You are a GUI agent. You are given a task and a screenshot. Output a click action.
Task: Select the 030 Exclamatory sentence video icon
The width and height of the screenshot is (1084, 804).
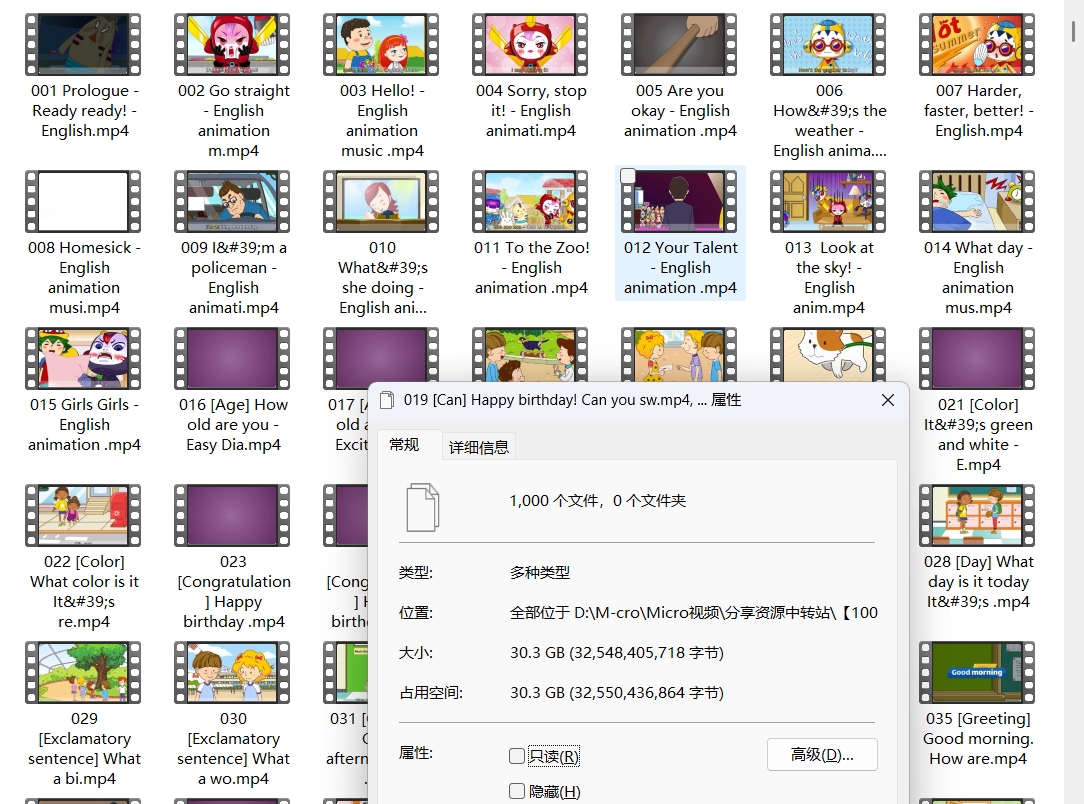click(x=232, y=672)
